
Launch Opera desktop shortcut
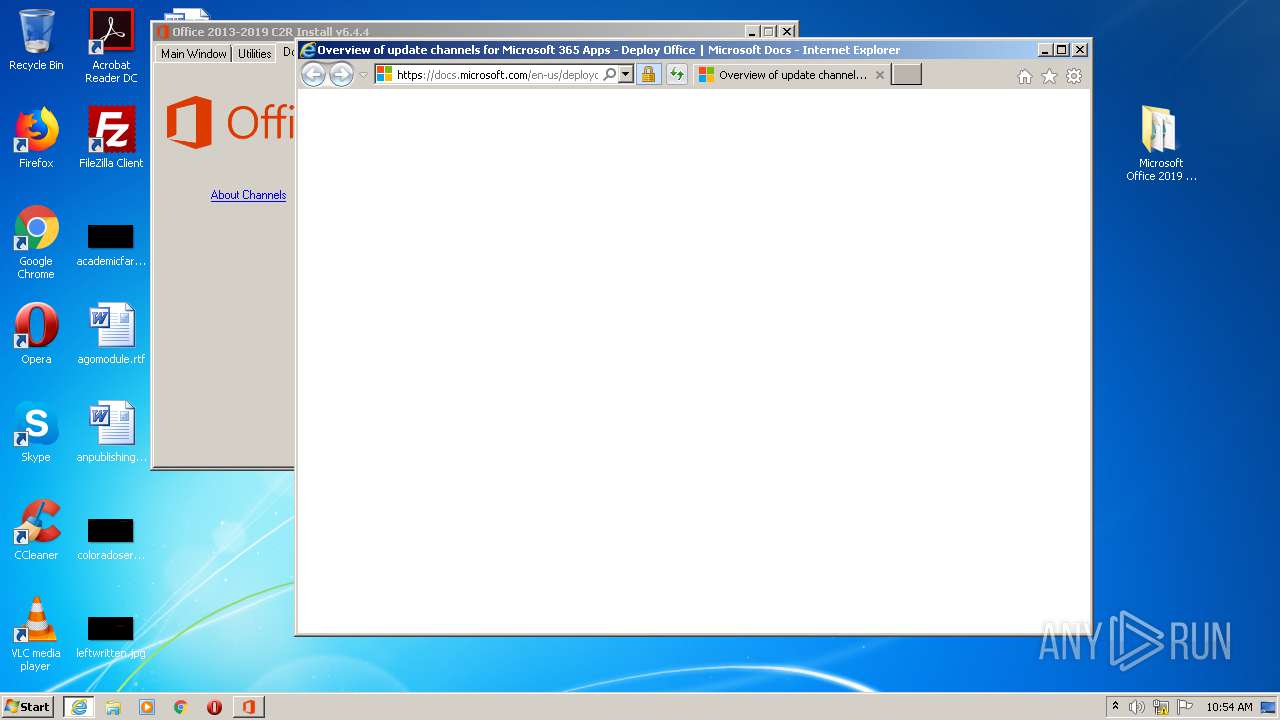pyautogui.click(x=36, y=334)
